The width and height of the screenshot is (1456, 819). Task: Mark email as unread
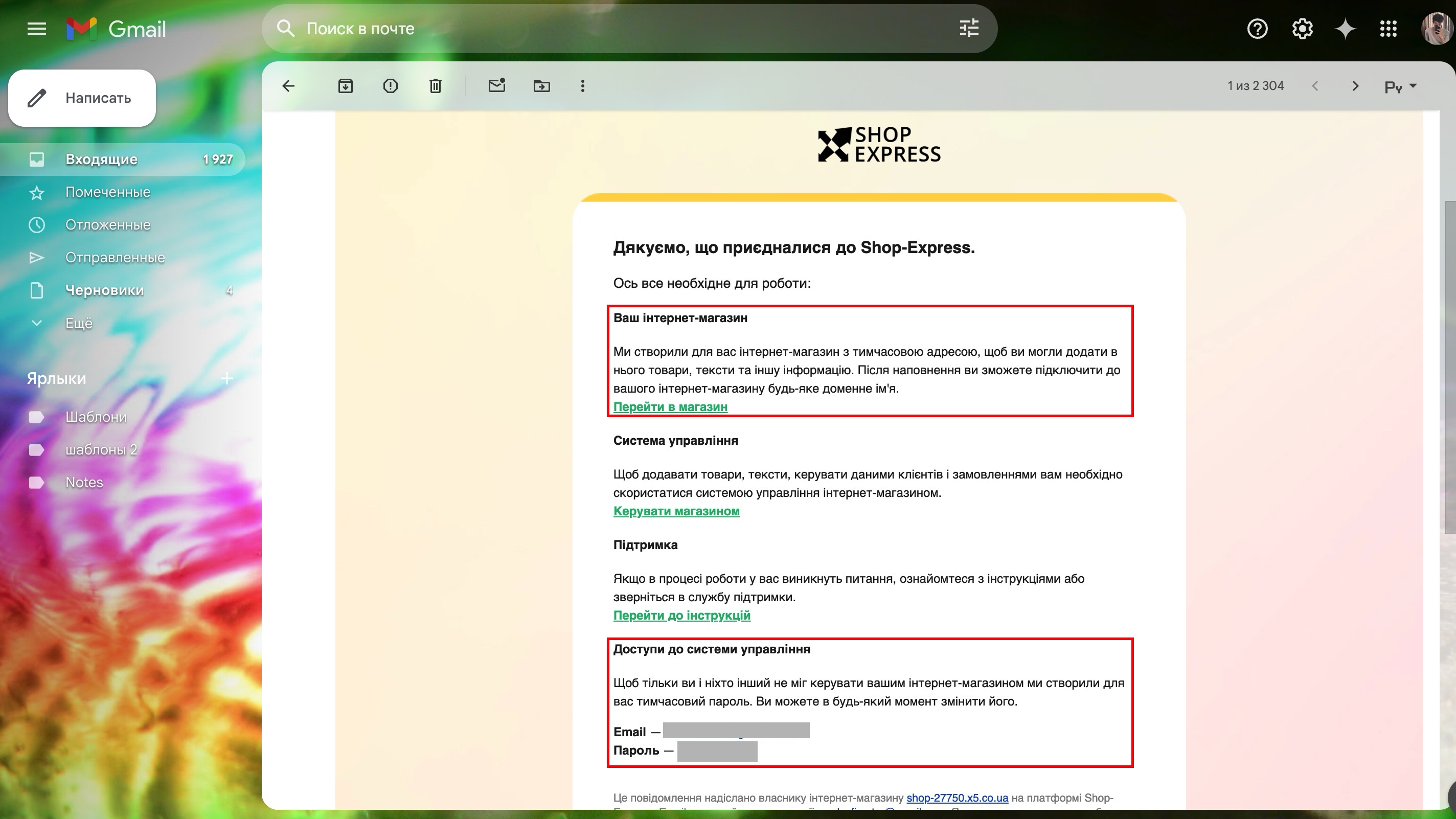497,85
